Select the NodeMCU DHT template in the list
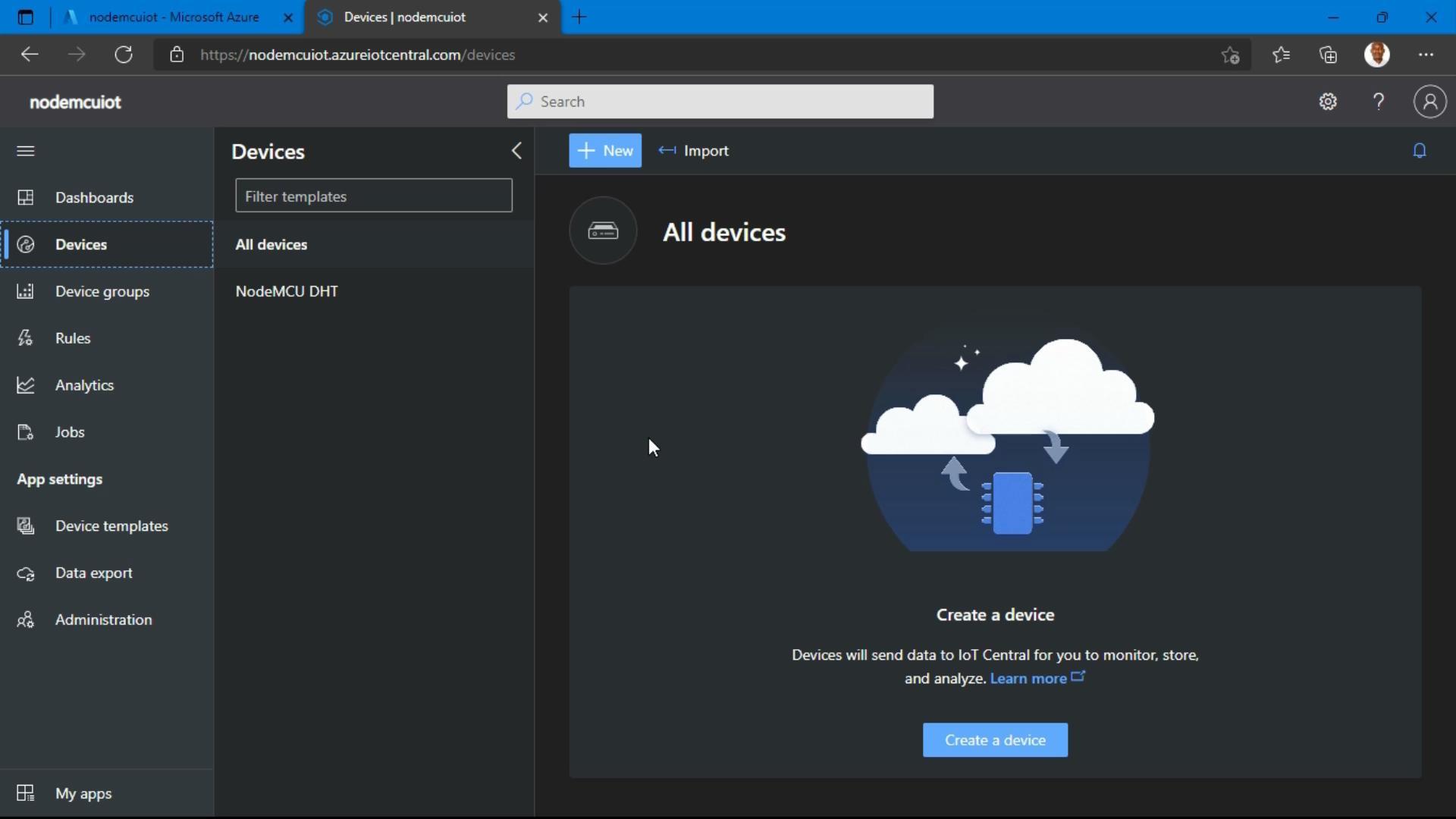 (287, 291)
